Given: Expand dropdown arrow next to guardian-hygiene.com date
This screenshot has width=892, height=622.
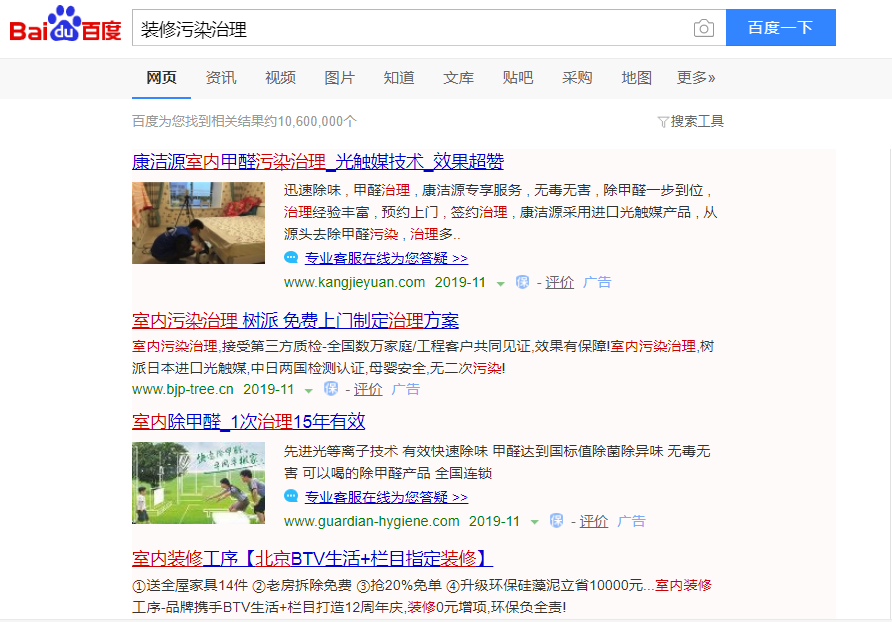Looking at the screenshot, I should pyautogui.click(x=535, y=522).
